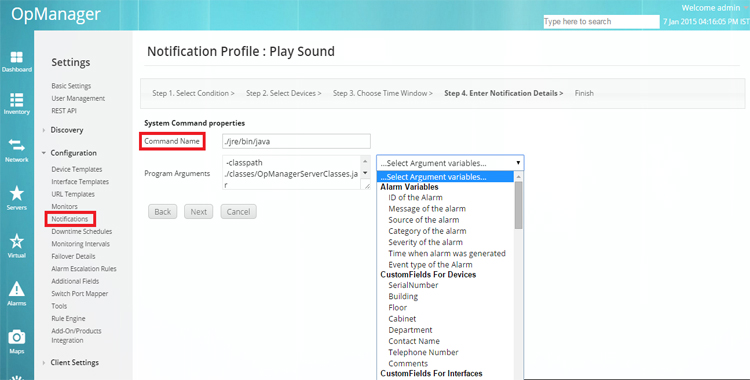Click the Command Name input field
Viewport: 750px width, 380px height.
296,141
